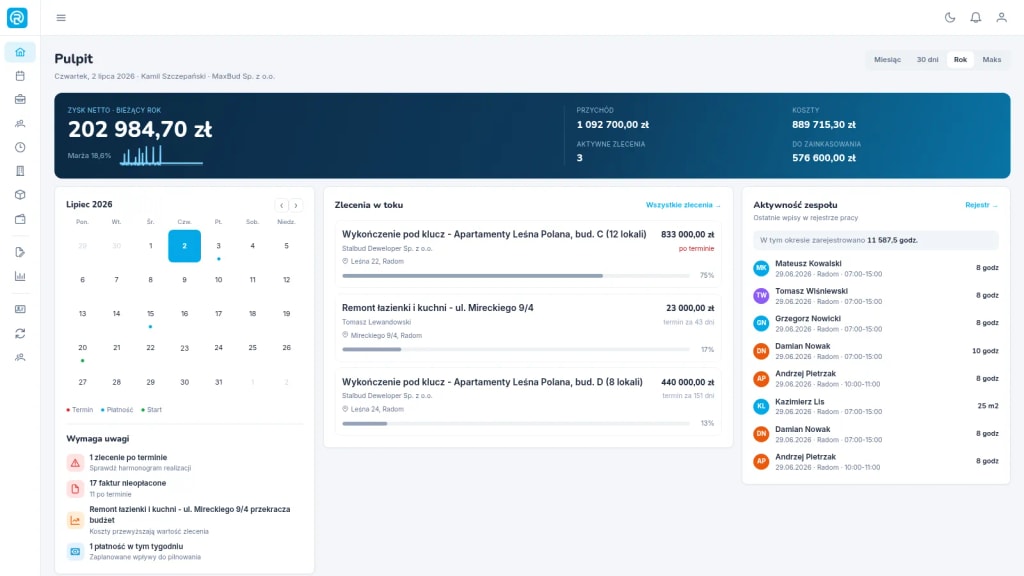Select July 31 in the calendar
Viewport: 1024px width, 576px height.
pos(218,382)
